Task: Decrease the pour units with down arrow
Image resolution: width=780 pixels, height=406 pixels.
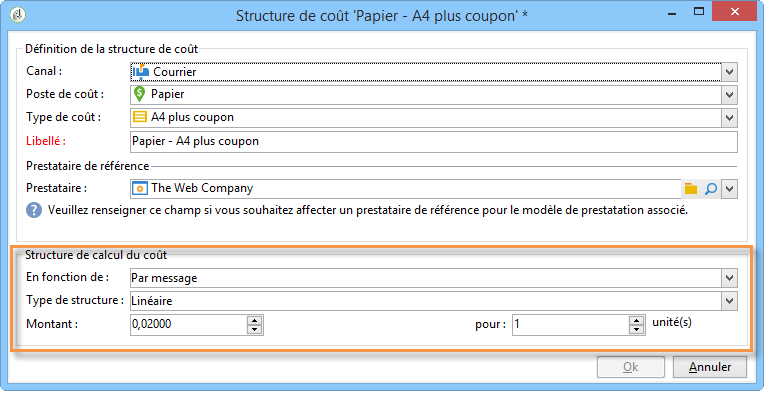Action: tap(637, 329)
